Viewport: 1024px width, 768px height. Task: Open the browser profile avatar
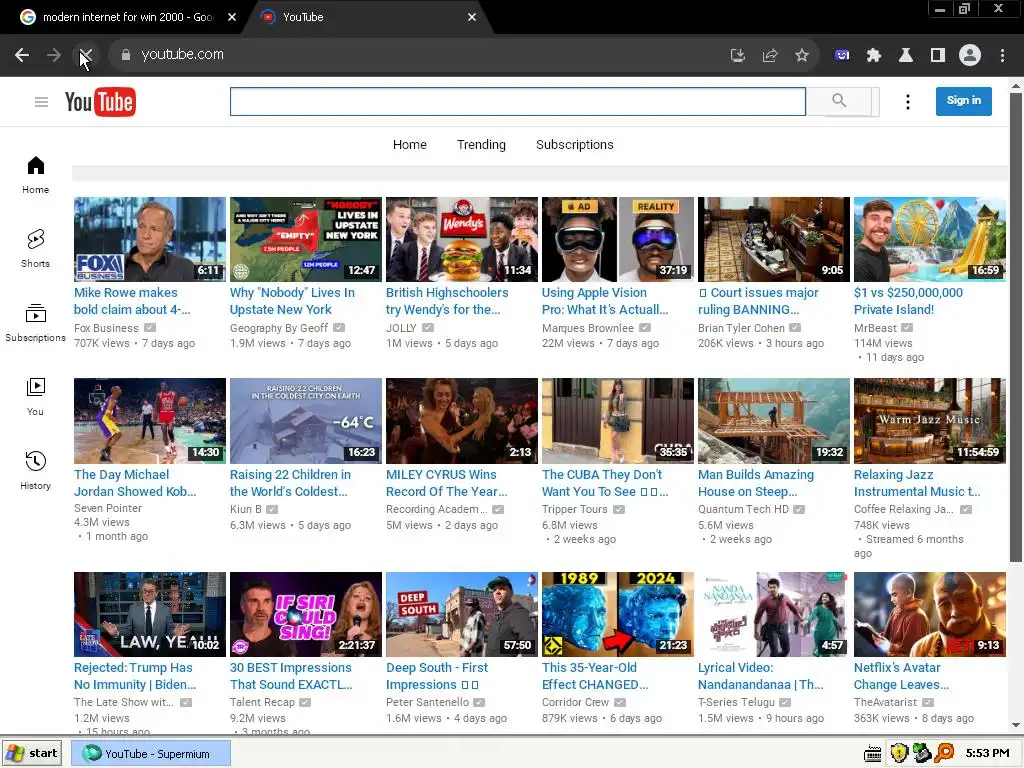coord(970,56)
